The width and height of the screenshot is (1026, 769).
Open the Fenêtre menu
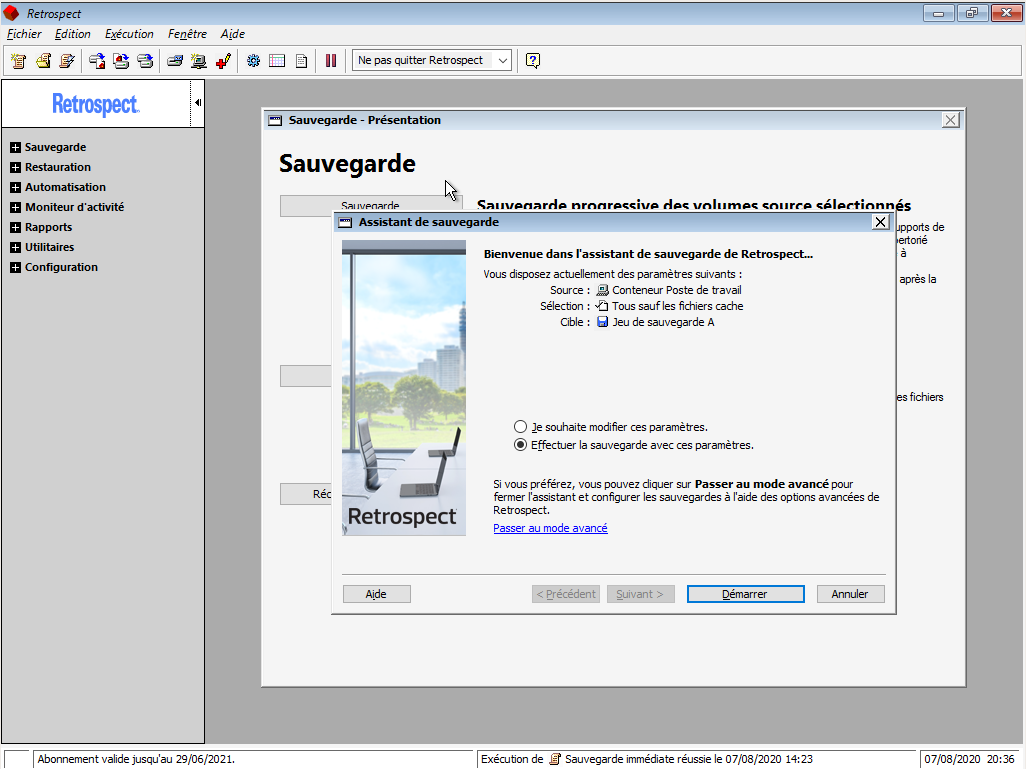[188, 34]
